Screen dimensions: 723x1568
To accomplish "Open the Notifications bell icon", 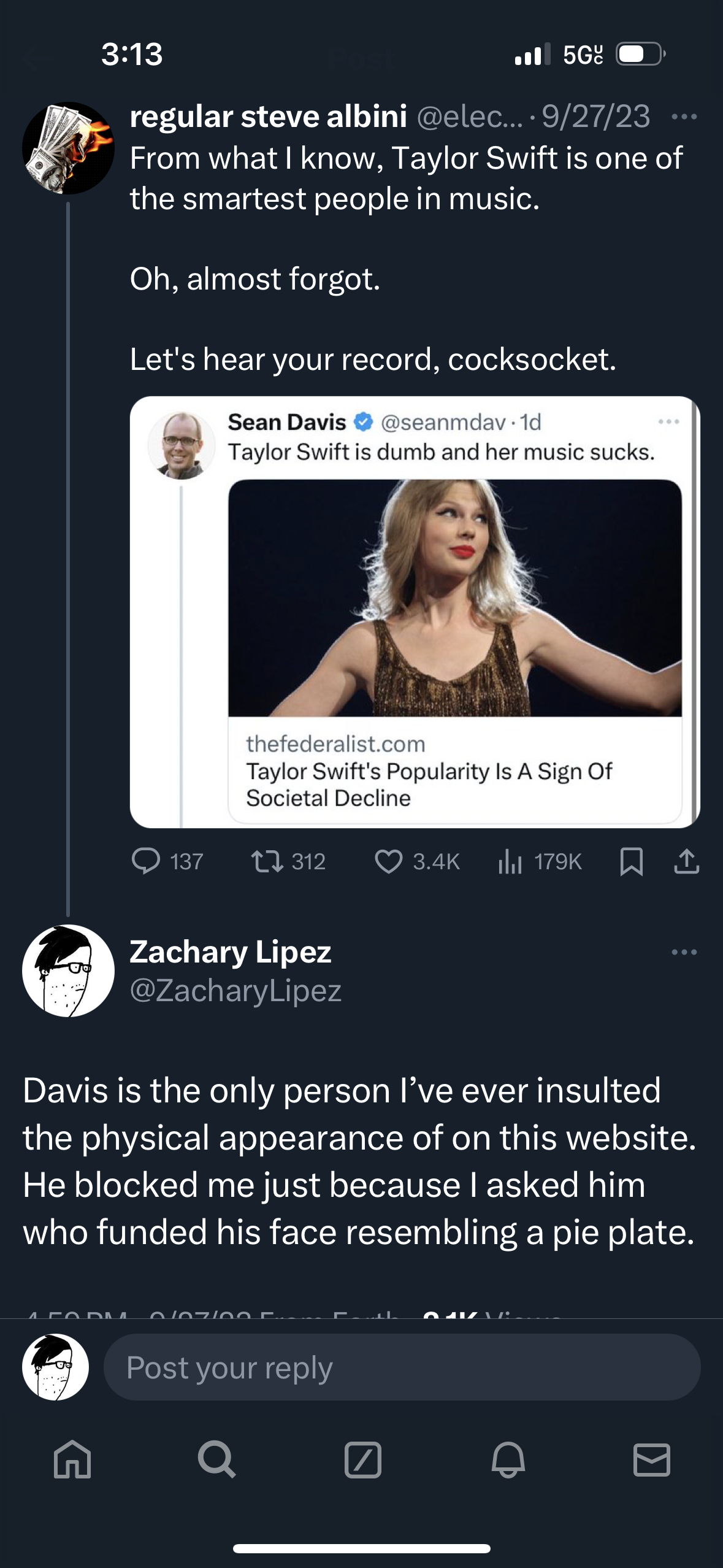I will pyautogui.click(x=508, y=1459).
